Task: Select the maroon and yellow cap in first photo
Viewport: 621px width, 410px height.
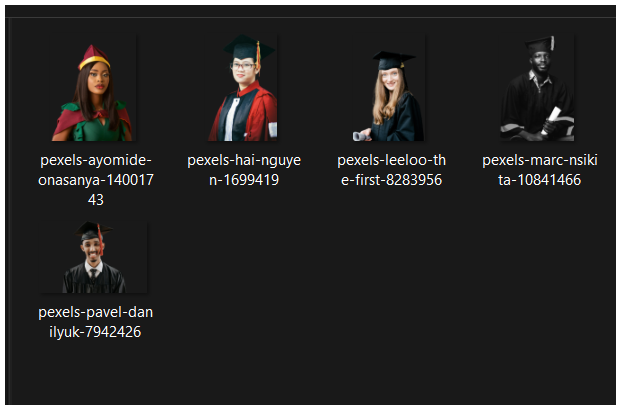Action: click(94, 57)
